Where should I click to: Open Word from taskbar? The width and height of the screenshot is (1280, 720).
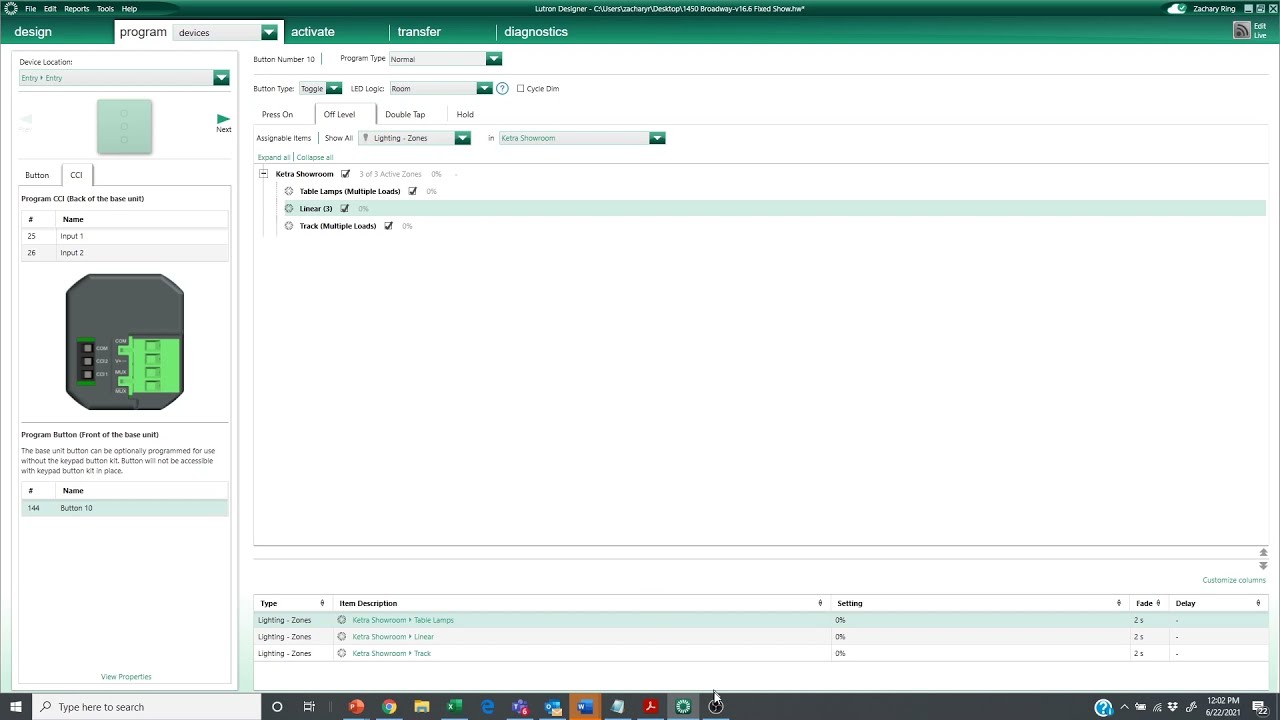[585, 707]
